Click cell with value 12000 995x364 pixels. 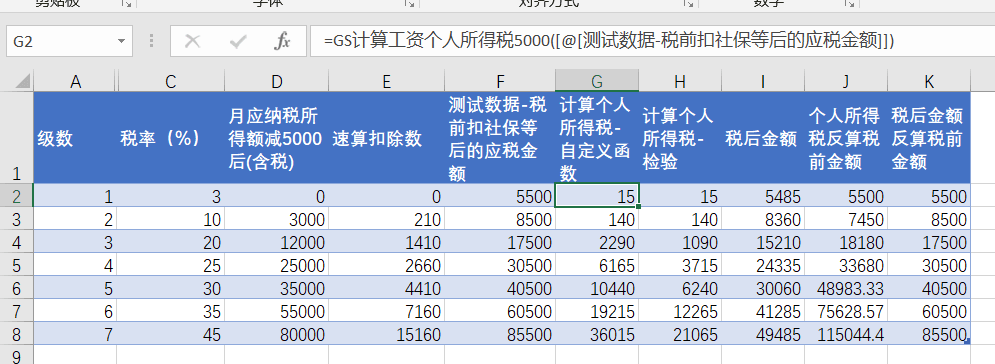click(x=277, y=242)
